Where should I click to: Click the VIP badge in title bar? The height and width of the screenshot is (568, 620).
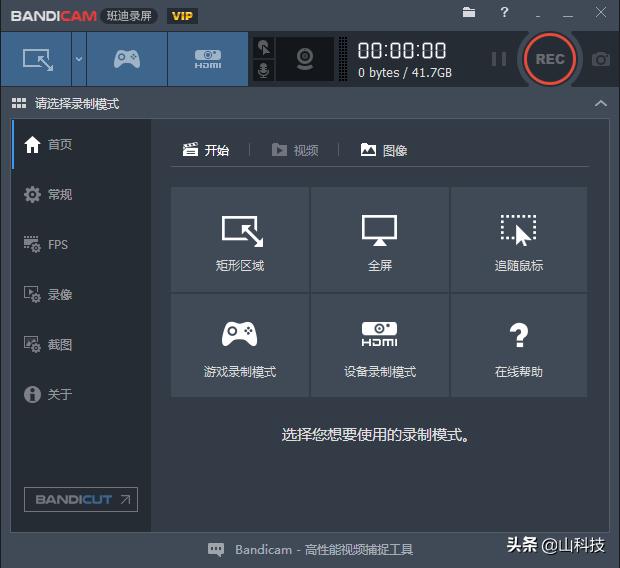[182, 16]
